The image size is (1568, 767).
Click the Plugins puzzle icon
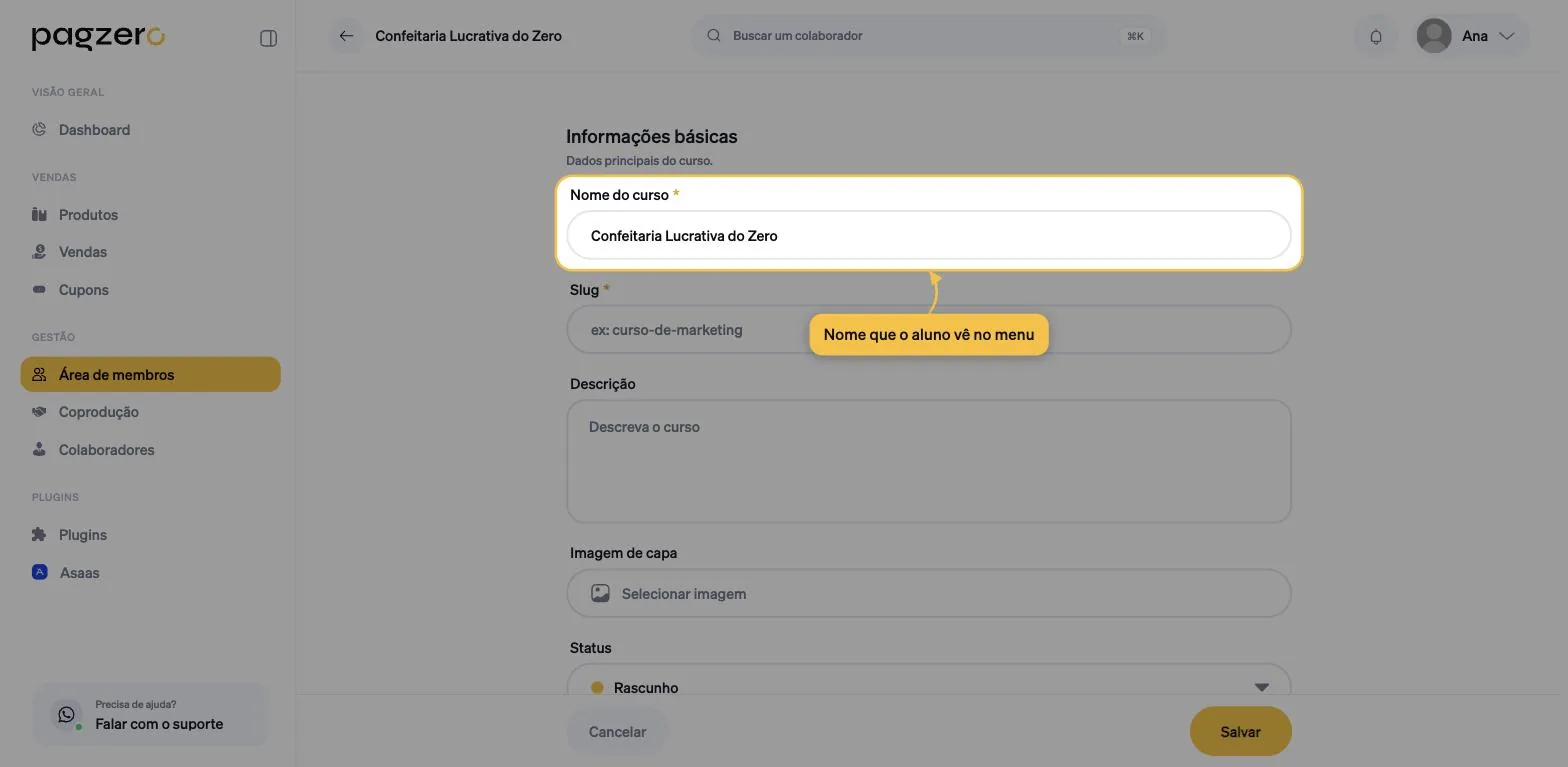pos(39,534)
